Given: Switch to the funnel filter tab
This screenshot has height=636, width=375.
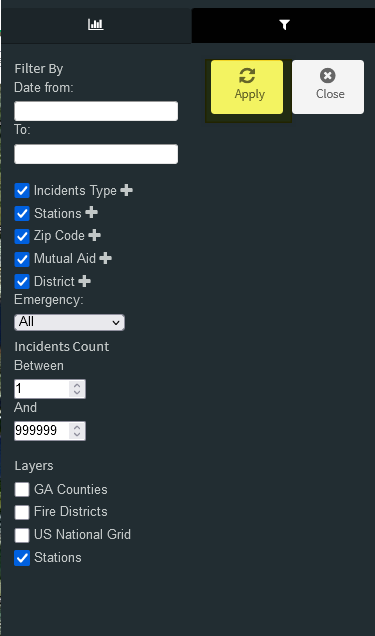Looking at the screenshot, I should pos(284,25).
